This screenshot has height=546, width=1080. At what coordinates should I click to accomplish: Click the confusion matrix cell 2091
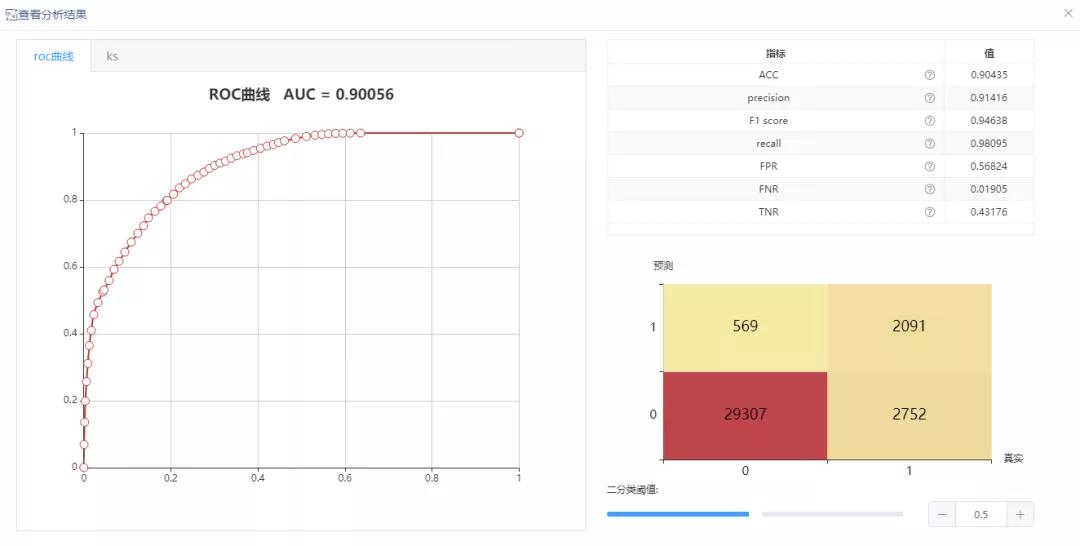(909, 327)
